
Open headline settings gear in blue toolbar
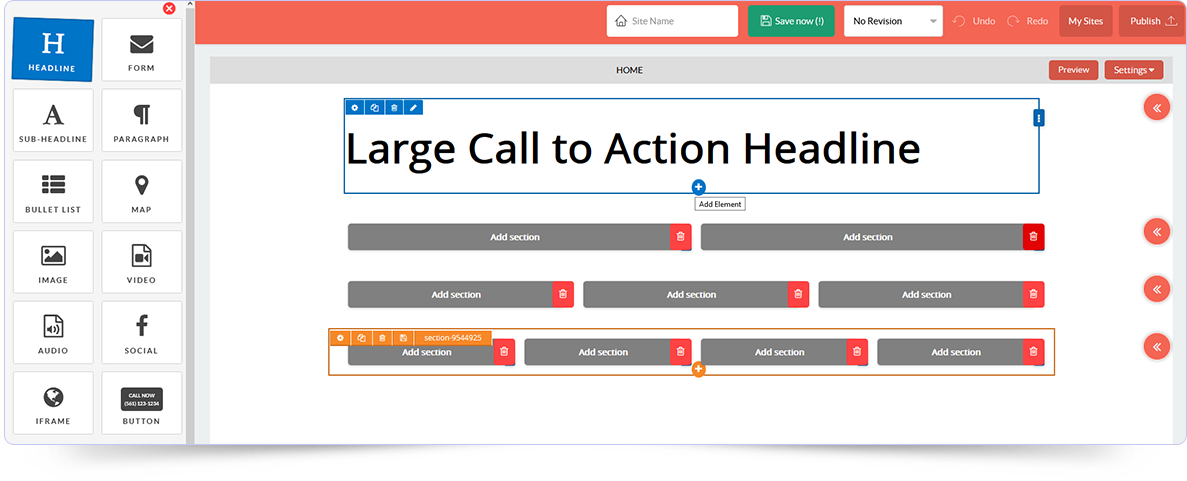coord(354,107)
